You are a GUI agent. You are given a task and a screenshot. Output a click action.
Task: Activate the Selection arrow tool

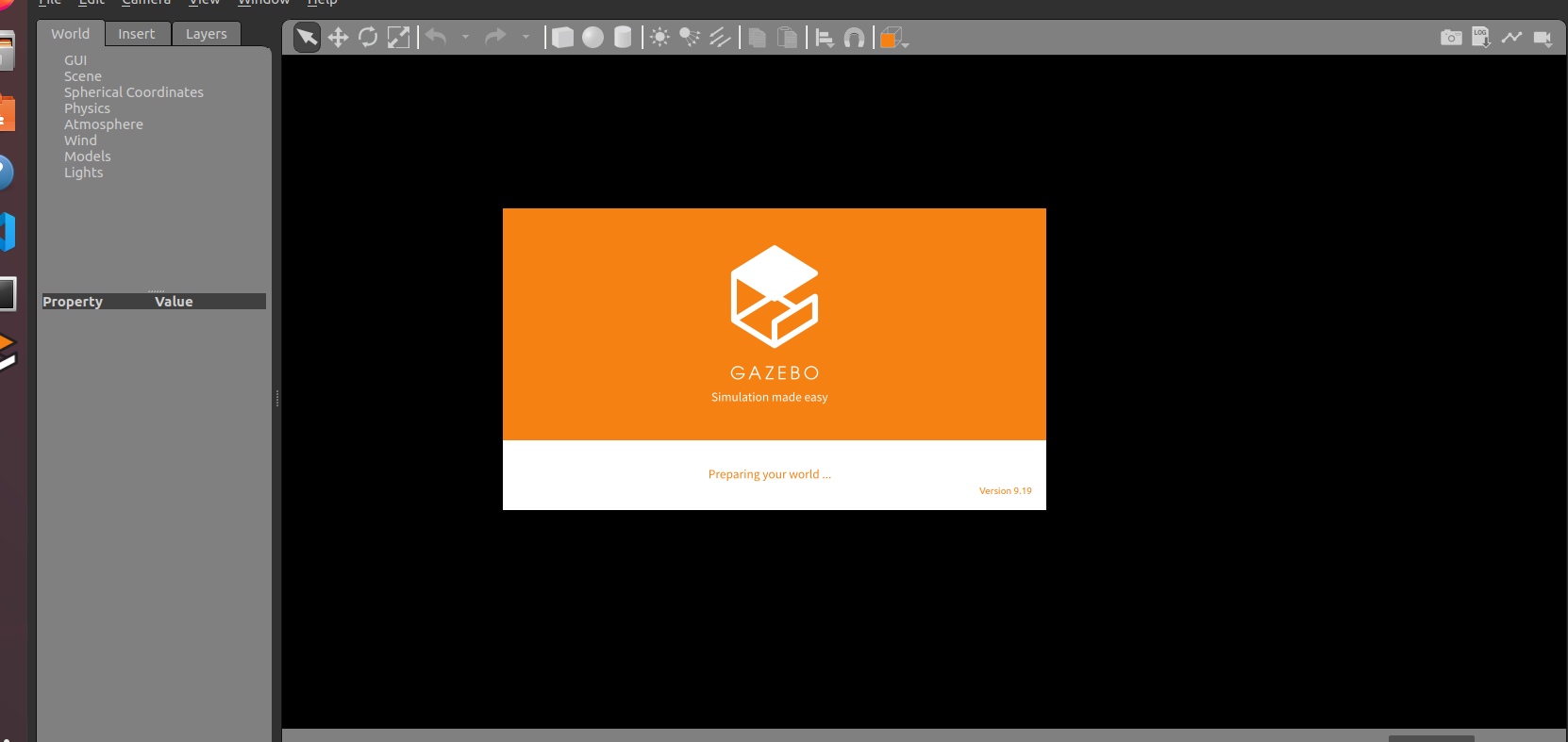(307, 38)
